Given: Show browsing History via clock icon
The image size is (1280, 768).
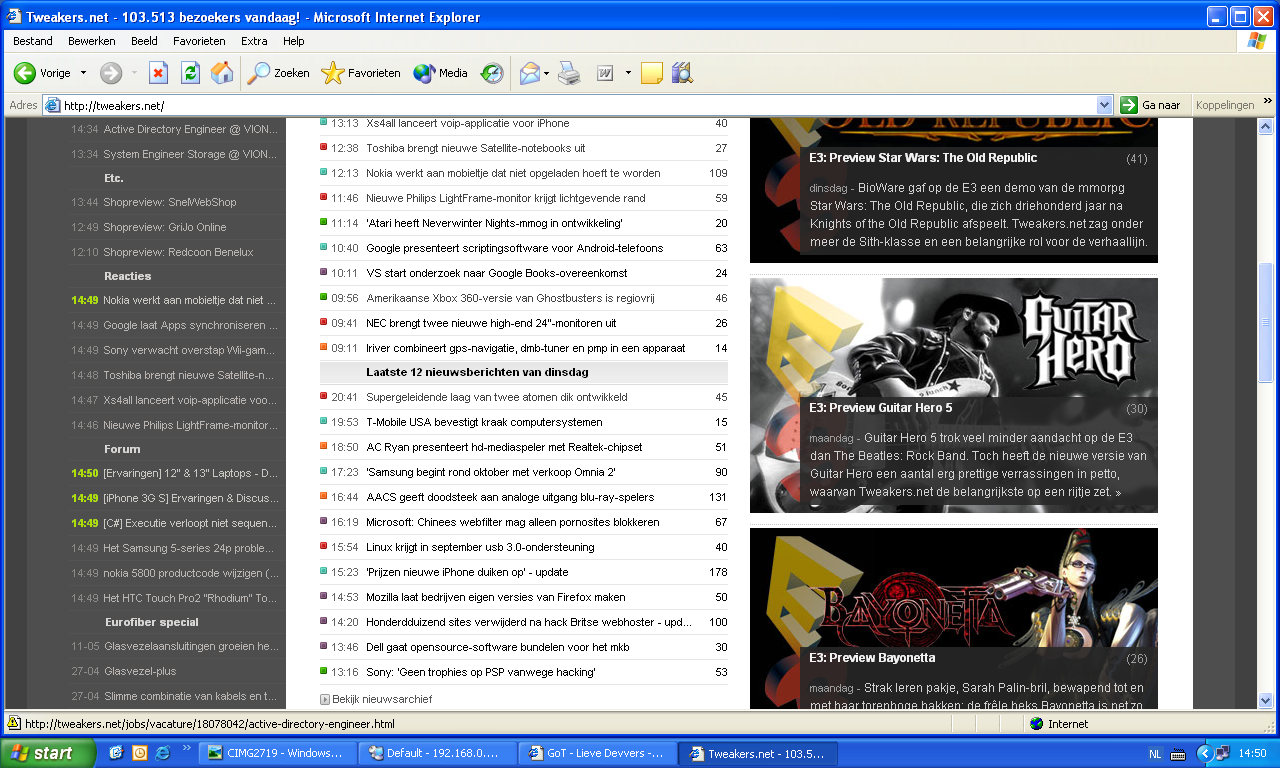Looking at the screenshot, I should coord(492,73).
